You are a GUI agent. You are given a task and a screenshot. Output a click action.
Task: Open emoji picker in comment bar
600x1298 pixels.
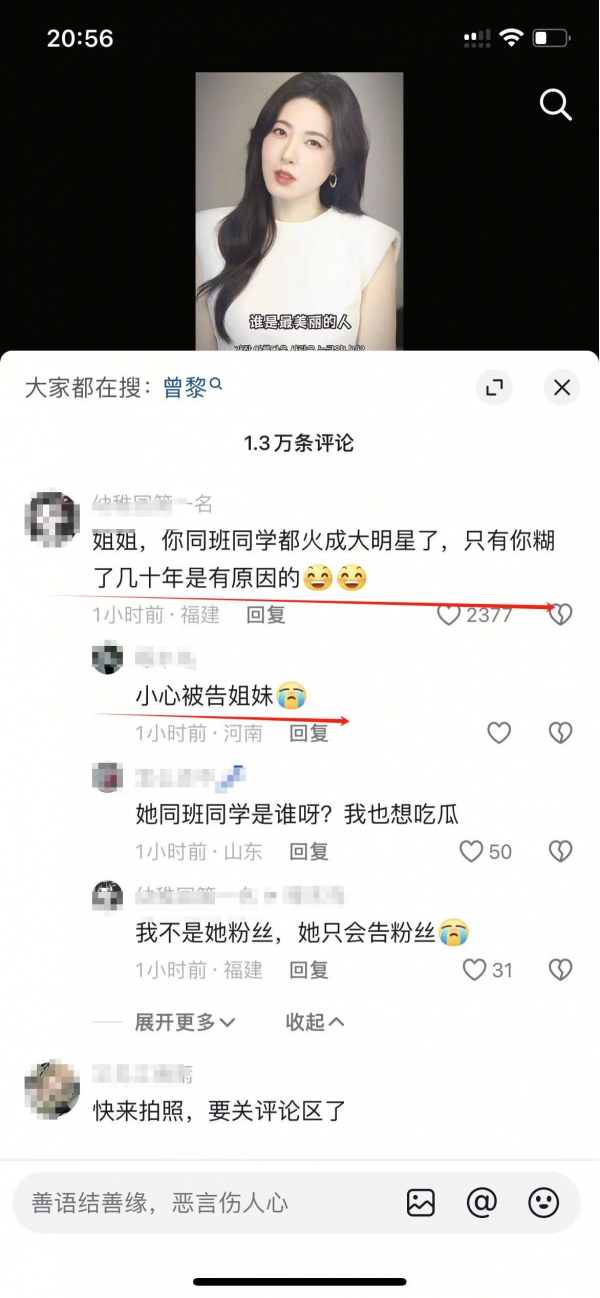(544, 1202)
